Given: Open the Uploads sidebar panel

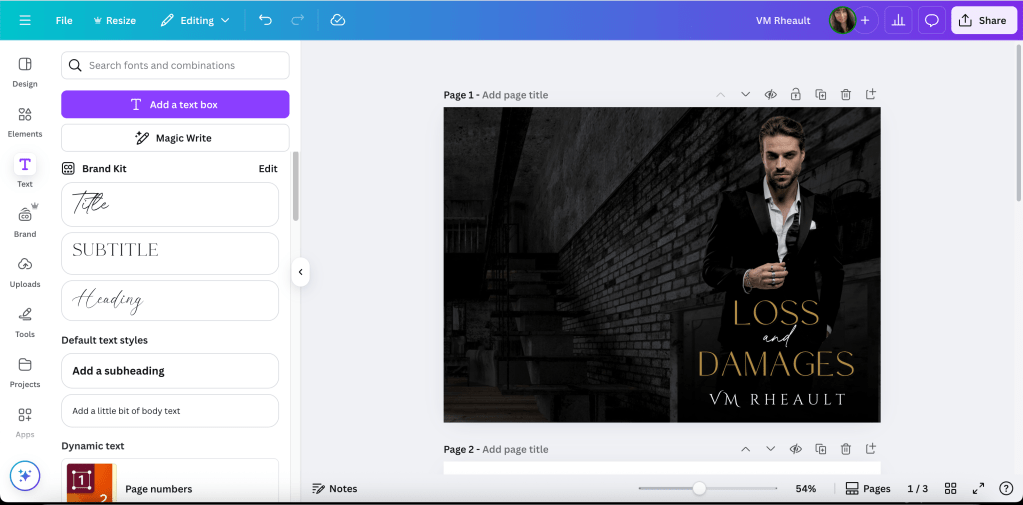Looking at the screenshot, I should click(25, 271).
